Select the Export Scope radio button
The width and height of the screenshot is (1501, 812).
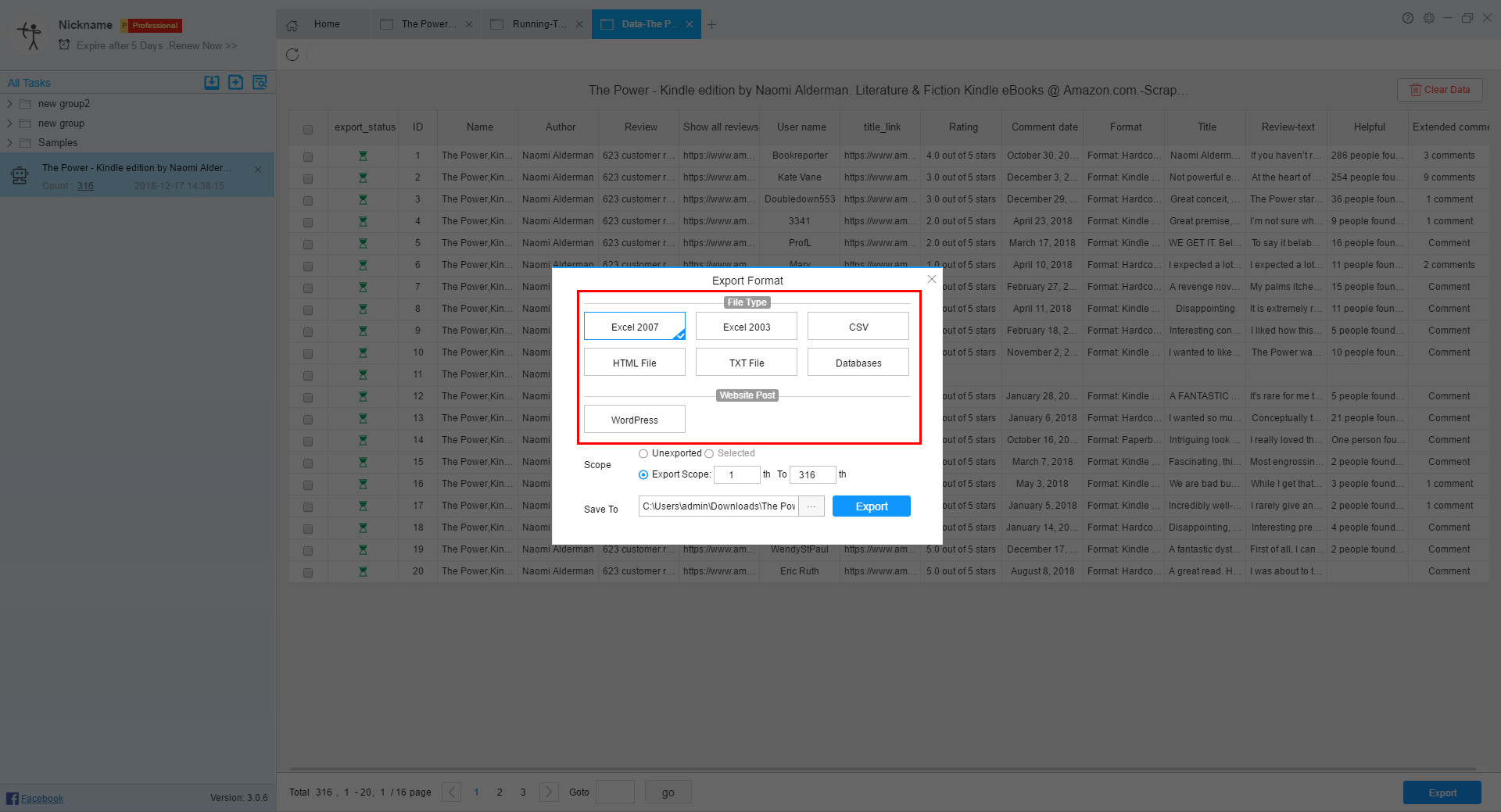(643, 474)
